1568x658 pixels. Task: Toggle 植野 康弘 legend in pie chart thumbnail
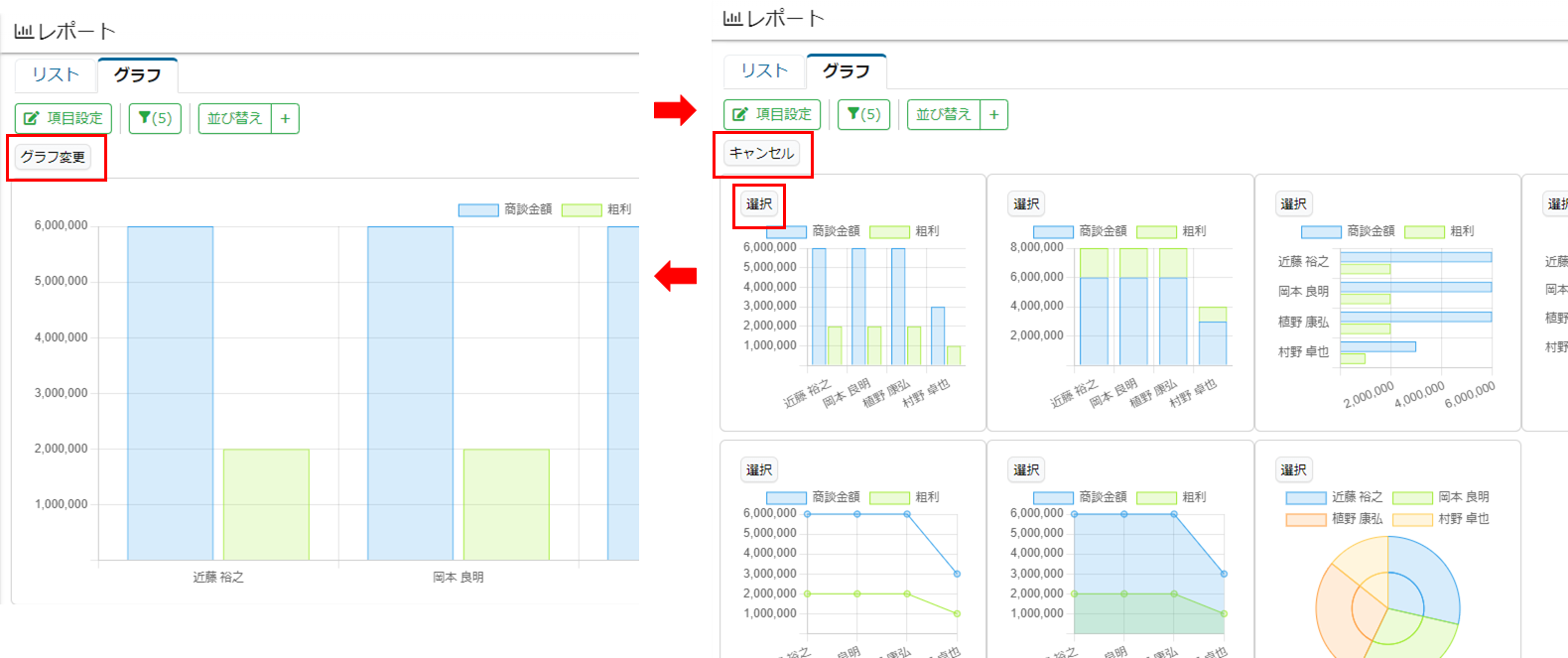tap(1334, 519)
